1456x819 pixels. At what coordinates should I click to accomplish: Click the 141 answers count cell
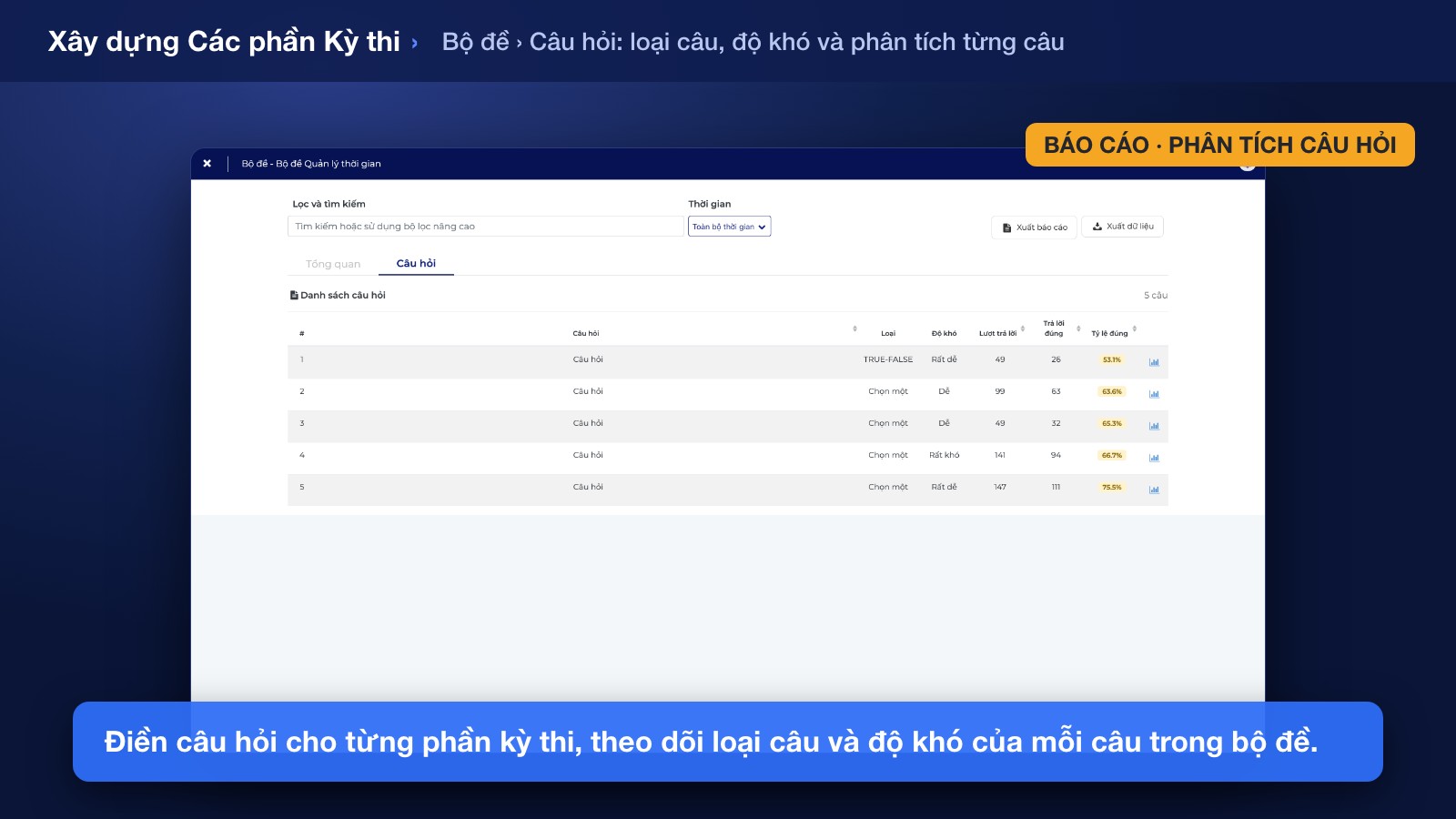[x=1000, y=455]
